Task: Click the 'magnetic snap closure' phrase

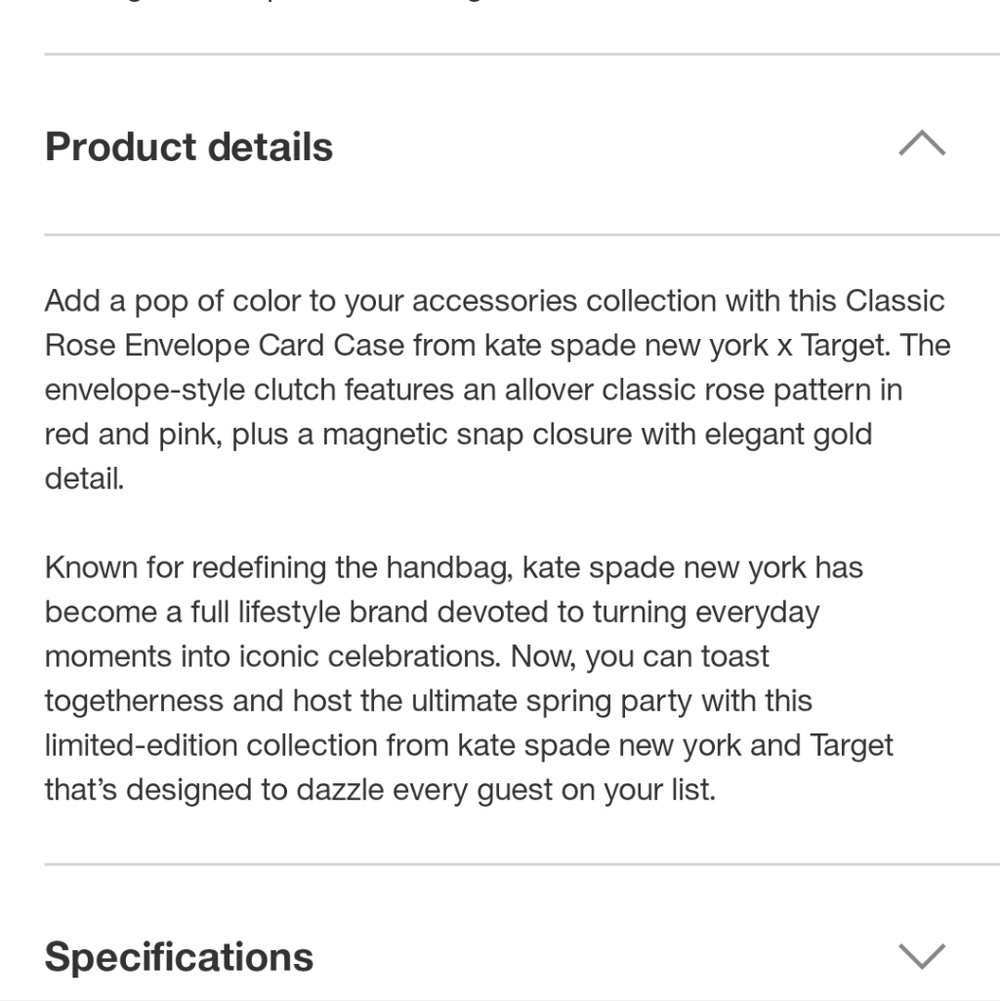Action: pyautogui.click(x=476, y=435)
